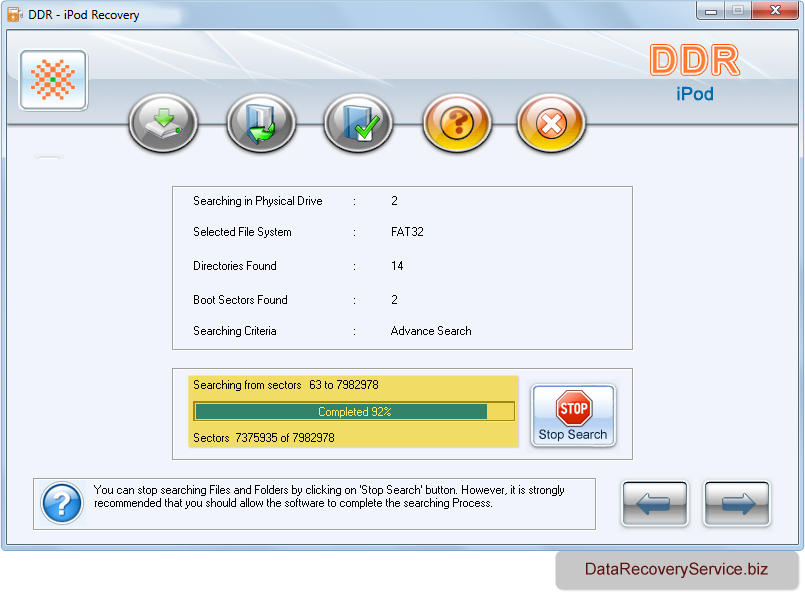Click the stop search hint message text
805x592 pixels.
(x=329, y=496)
